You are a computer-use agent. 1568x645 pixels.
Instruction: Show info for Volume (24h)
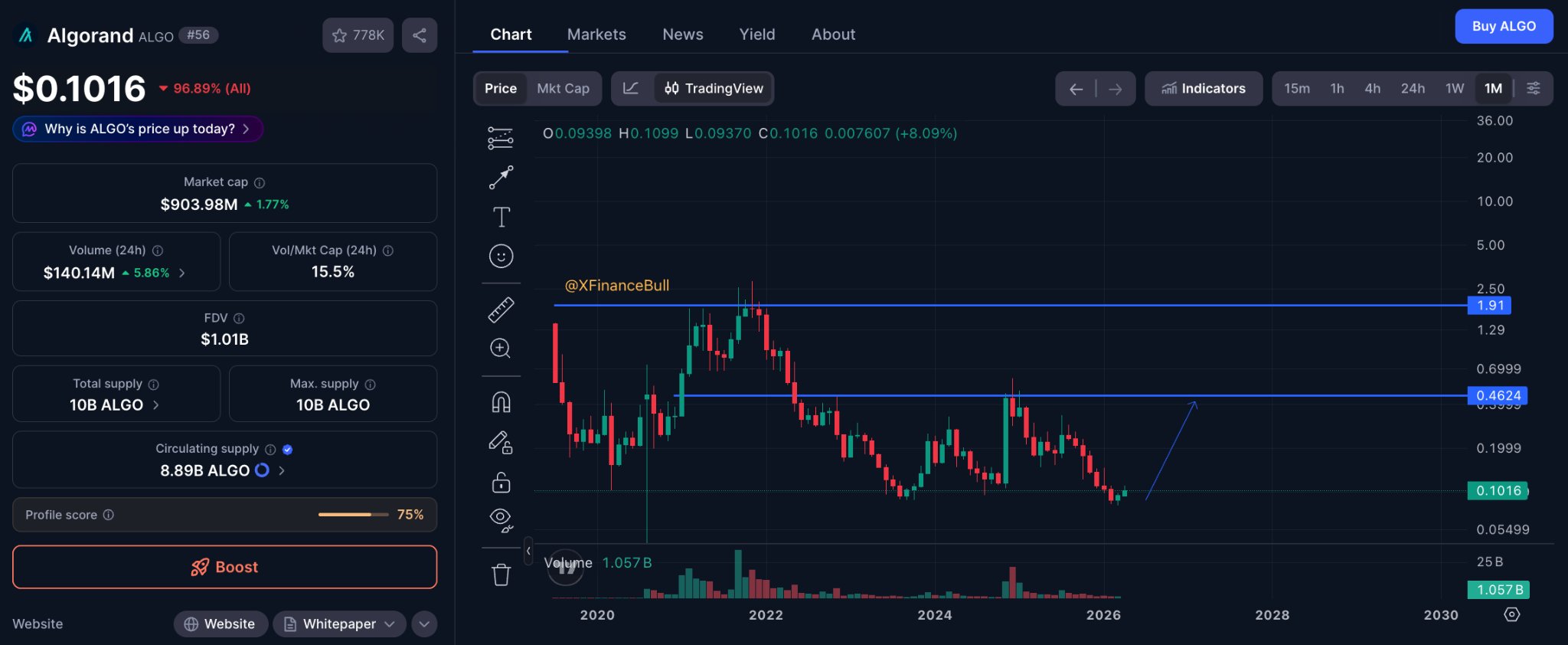coord(158,250)
